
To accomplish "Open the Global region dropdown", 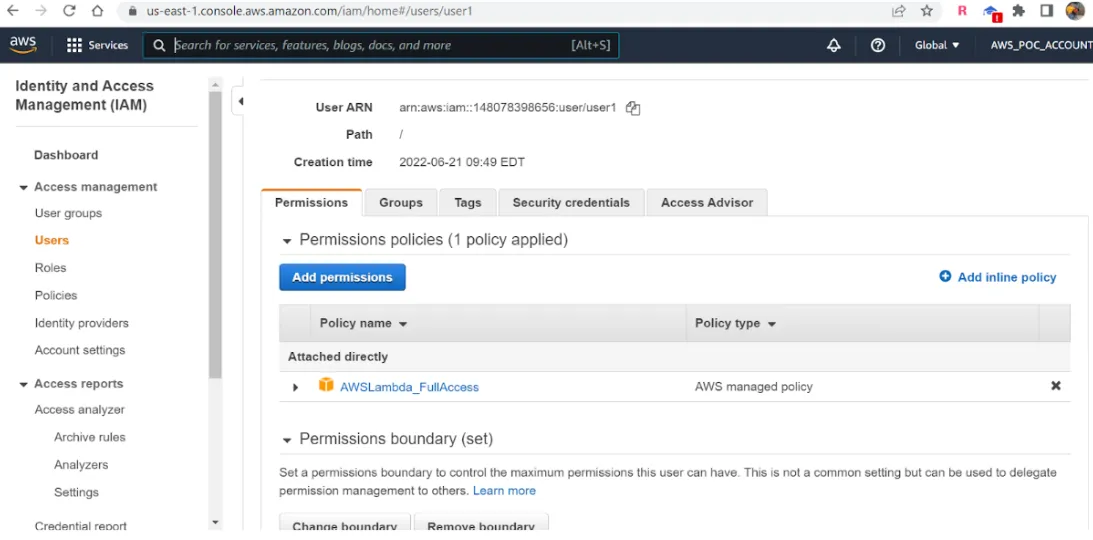I will (937, 45).
